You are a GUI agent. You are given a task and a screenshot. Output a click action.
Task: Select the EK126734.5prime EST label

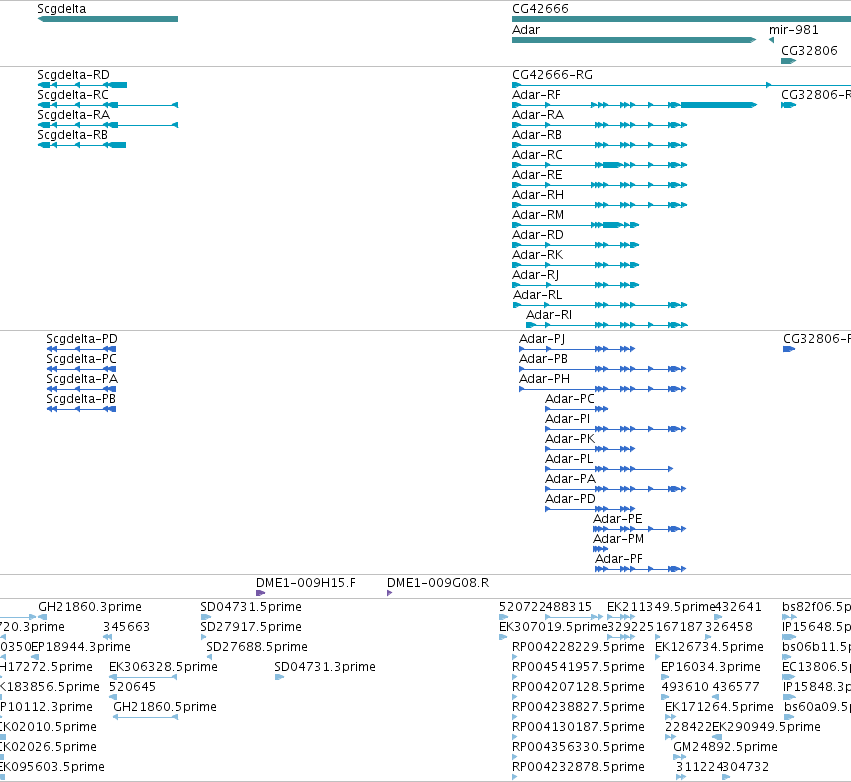pyautogui.click(x=709, y=648)
